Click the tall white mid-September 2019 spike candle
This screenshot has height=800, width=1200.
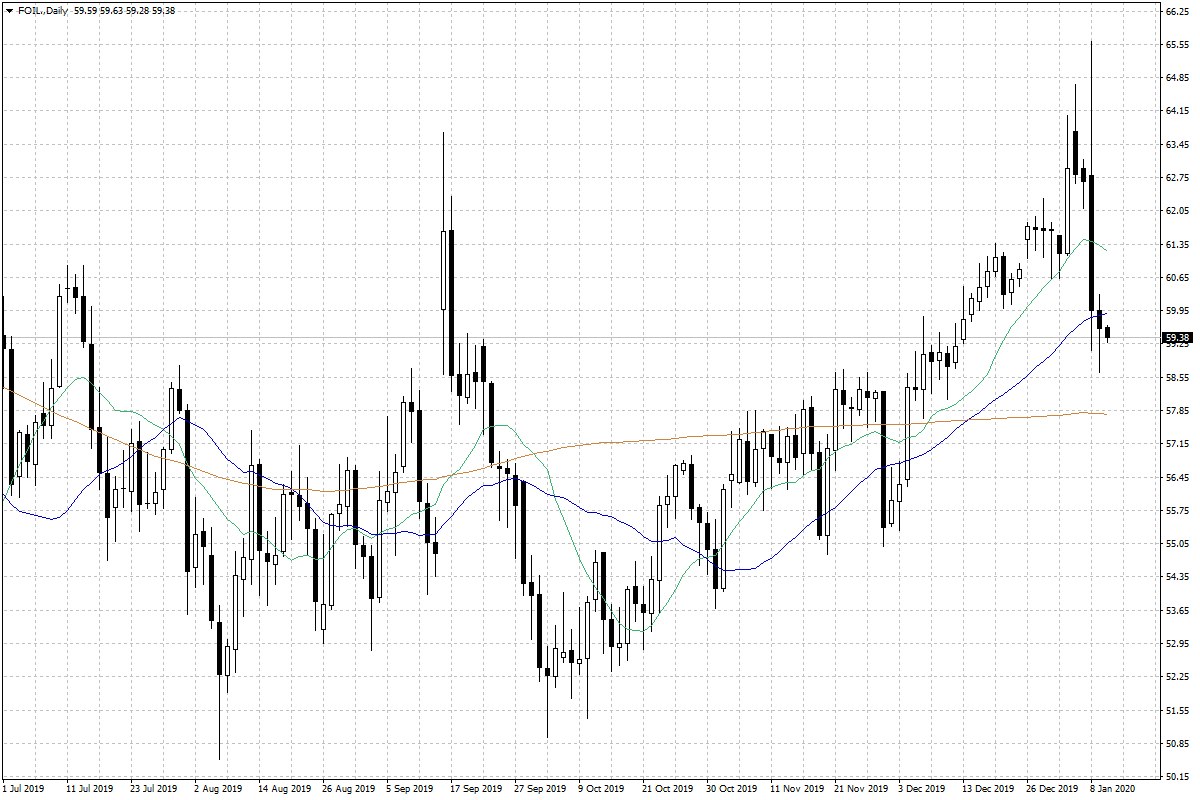[x=443, y=270]
